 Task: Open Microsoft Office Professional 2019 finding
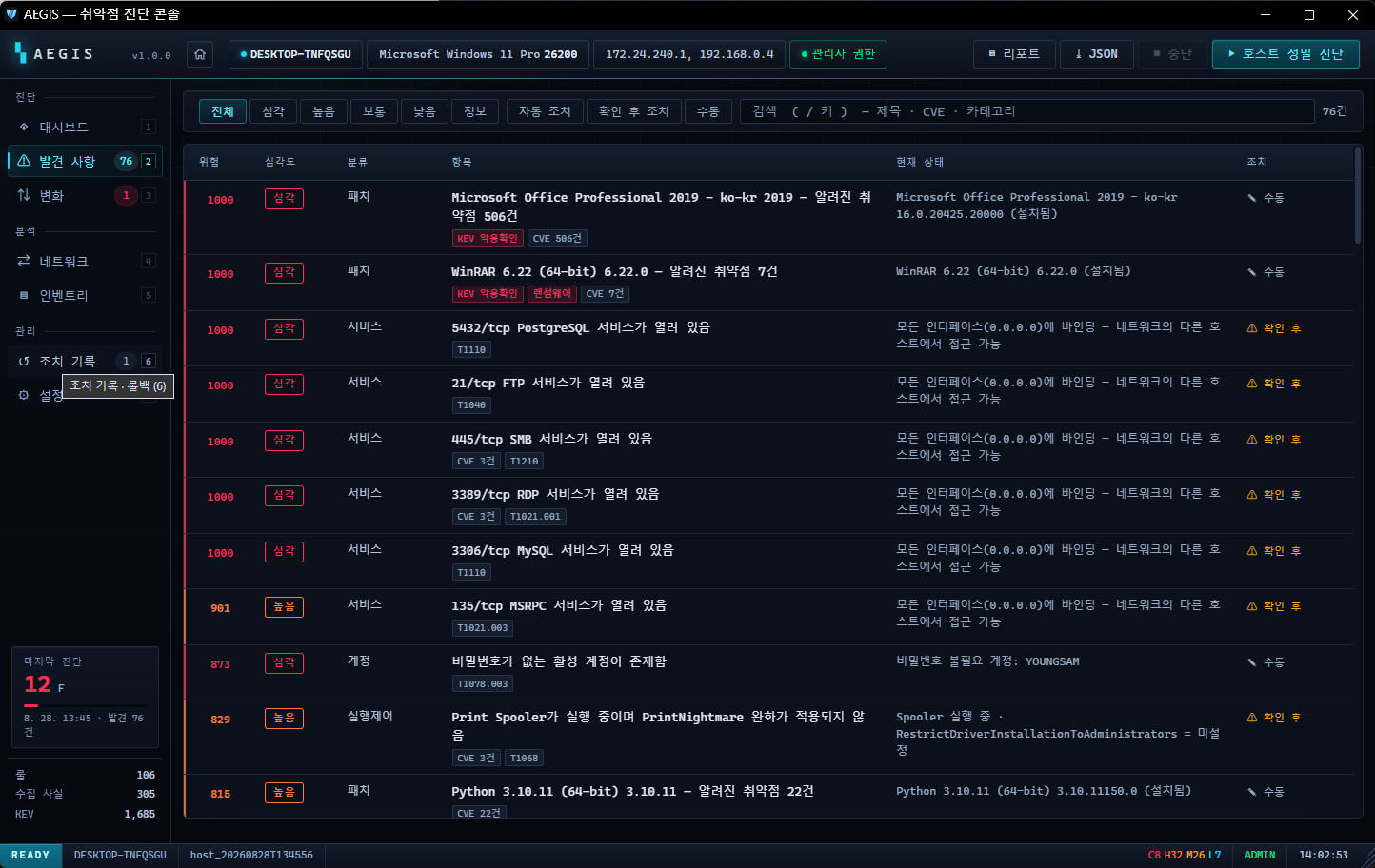768,218
